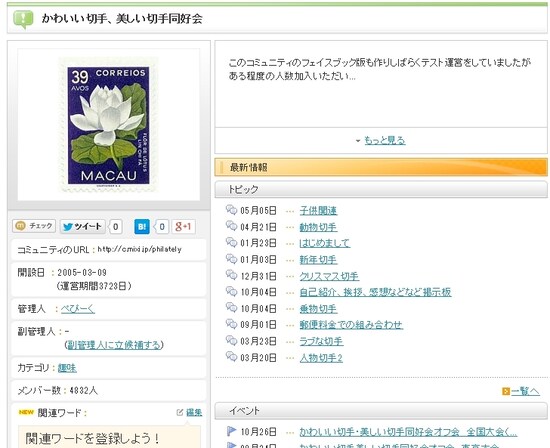This screenshot has width=550, height=448.
Task: Click the mixi Check button
Action: point(34,226)
